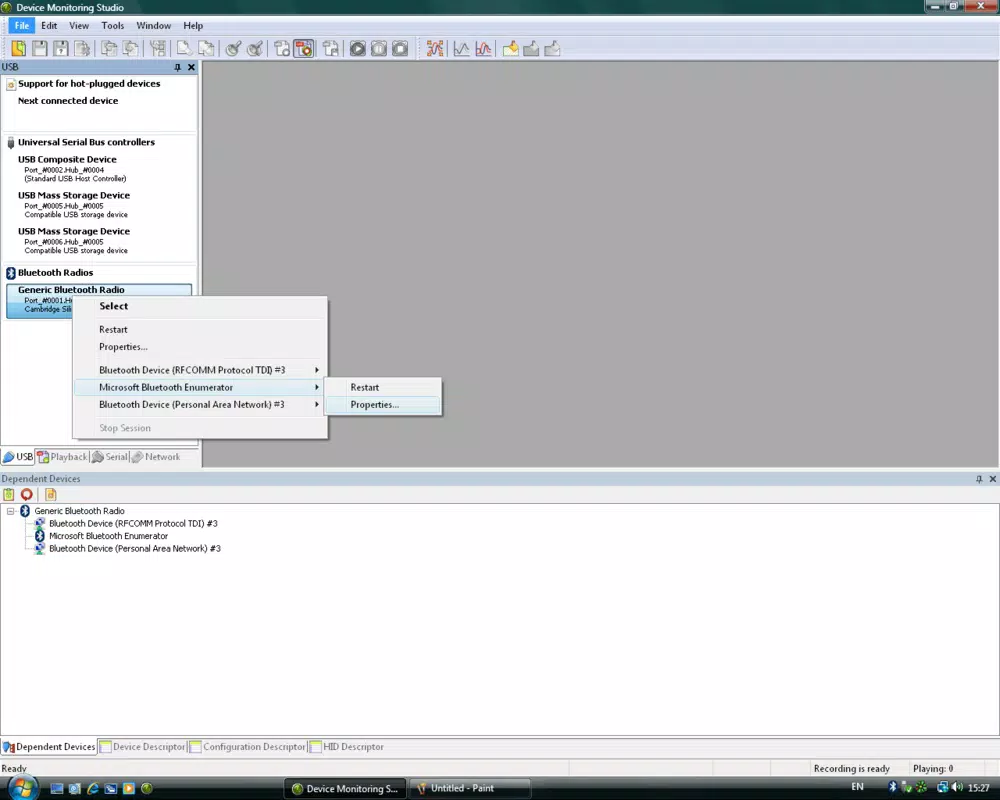Viewport: 1000px width, 800px height.
Task: Click the orange waveform selection toolbar icon
Action: pyautogui.click(x=435, y=48)
